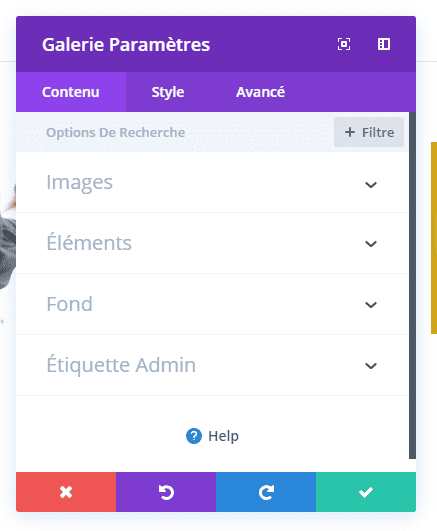The height and width of the screenshot is (531, 437).
Task: Expand the Images section chevron
Action: tap(371, 185)
